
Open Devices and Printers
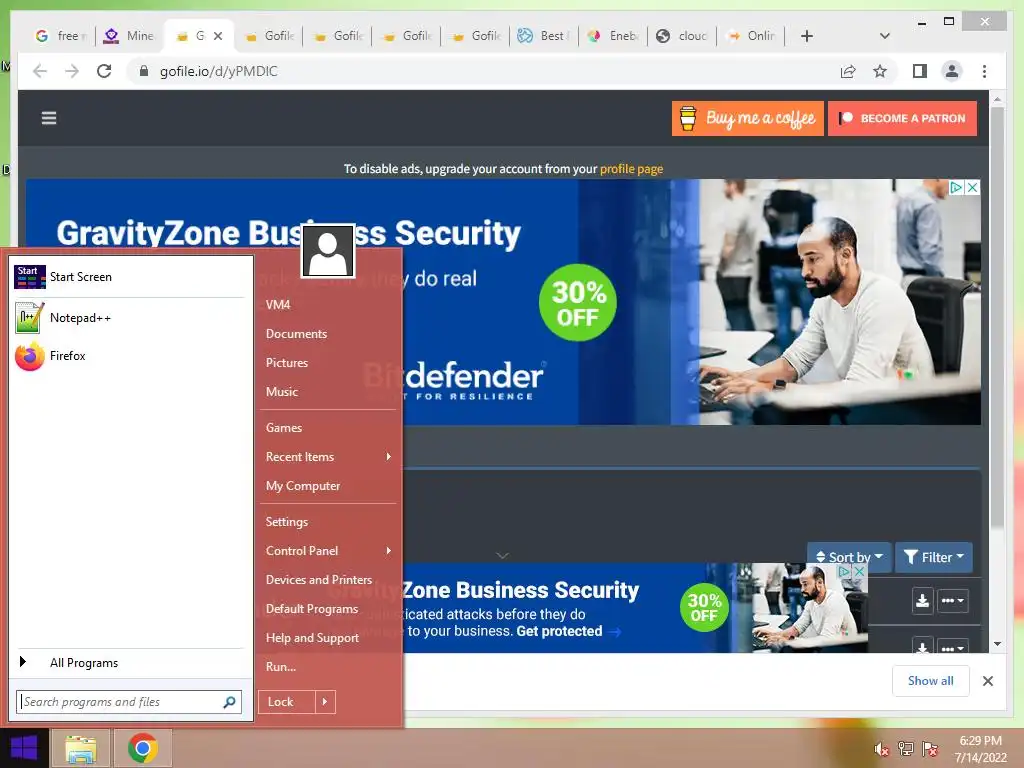coord(319,580)
